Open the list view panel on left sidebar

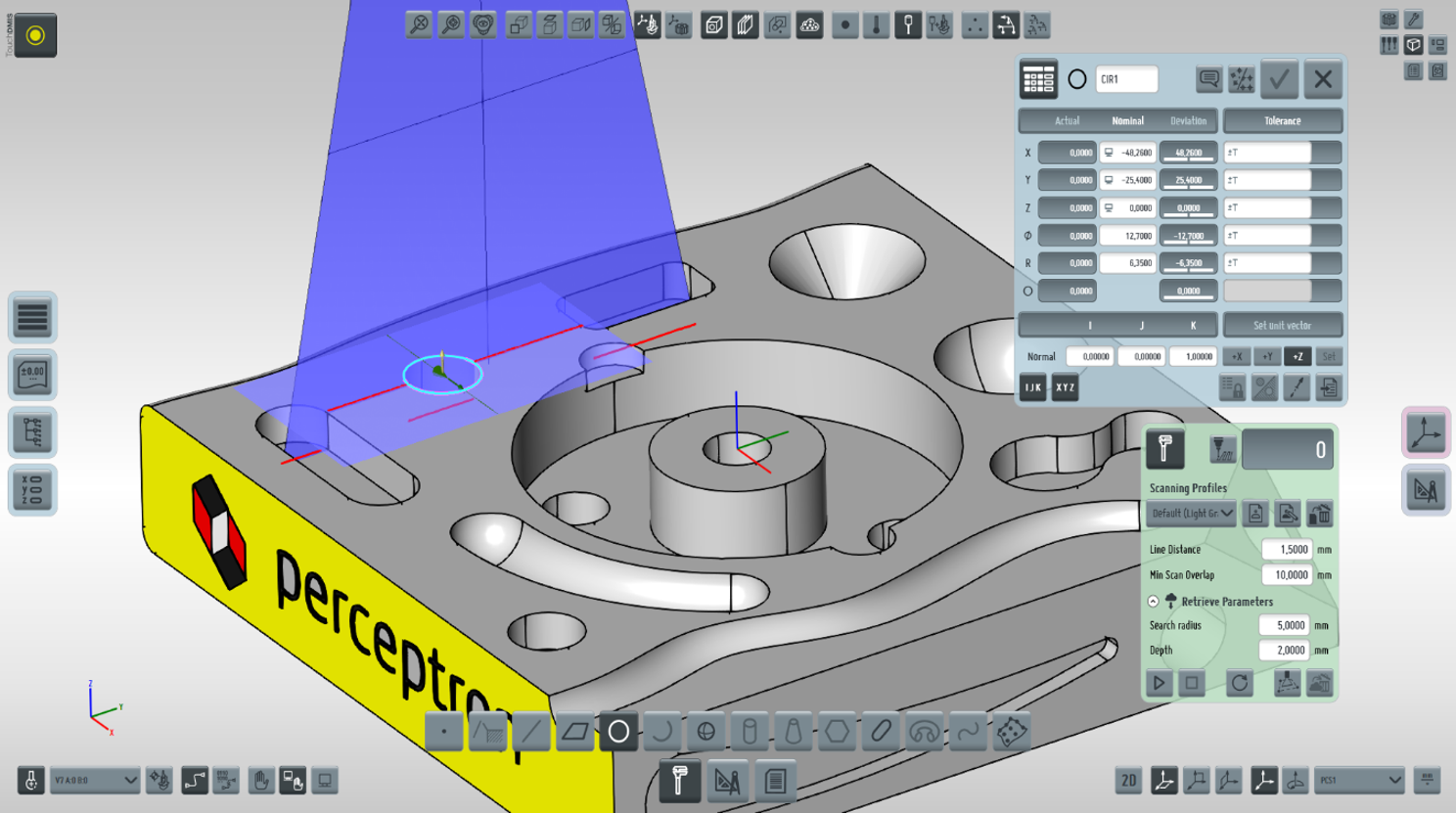coord(32,317)
